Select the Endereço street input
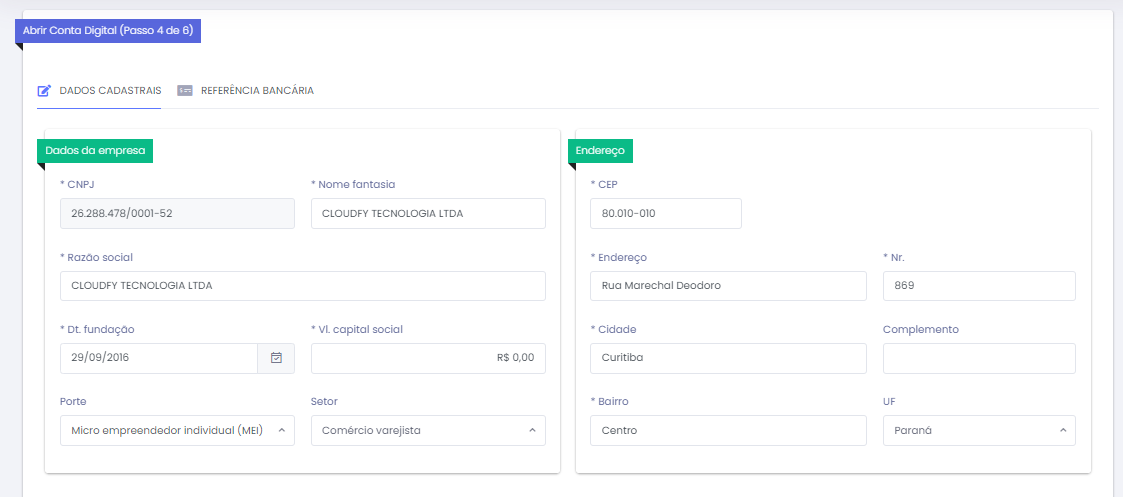 728,286
